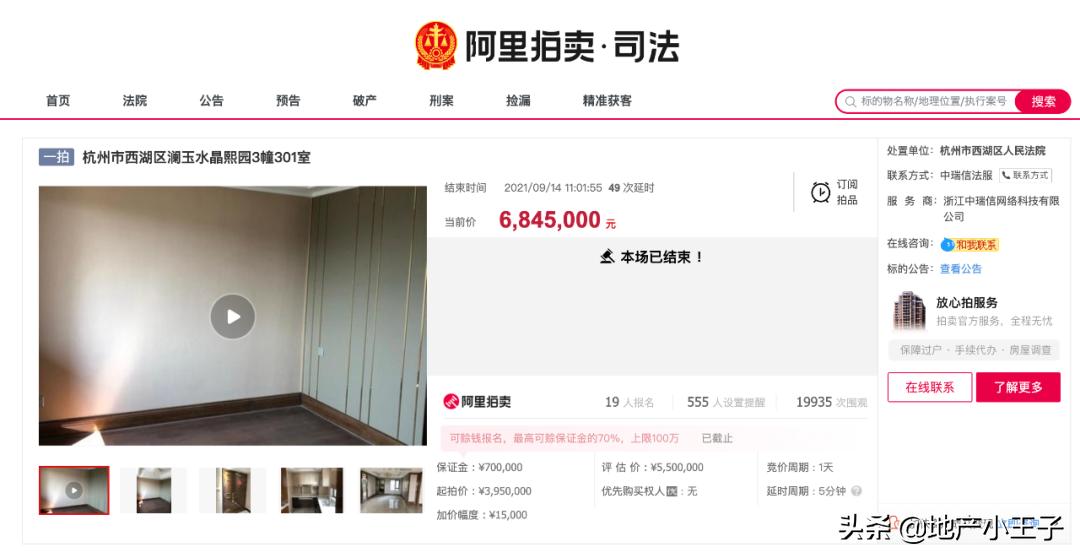Go to the 捡漏 navigation item
1080x558 pixels.
coord(518,101)
